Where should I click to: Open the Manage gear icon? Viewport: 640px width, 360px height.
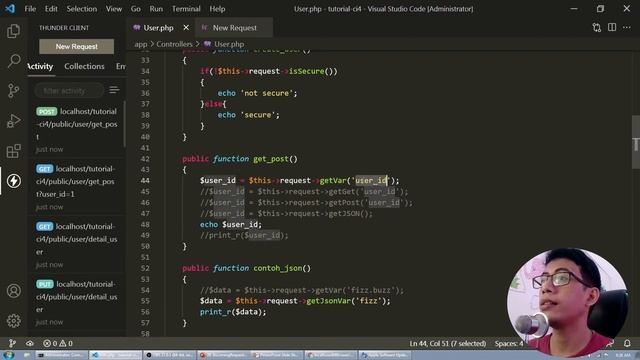coord(13,321)
